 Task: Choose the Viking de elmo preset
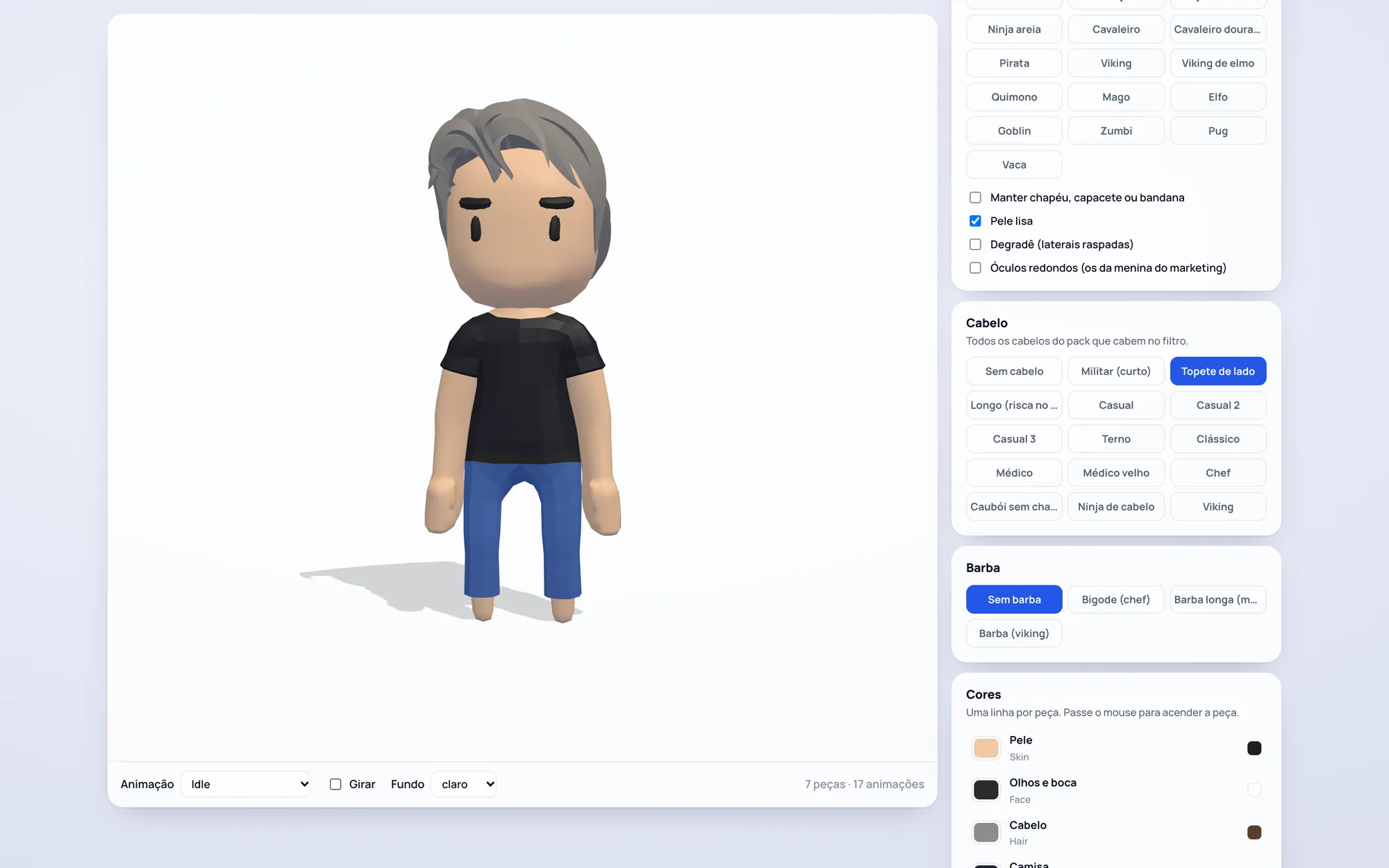[x=1218, y=63]
